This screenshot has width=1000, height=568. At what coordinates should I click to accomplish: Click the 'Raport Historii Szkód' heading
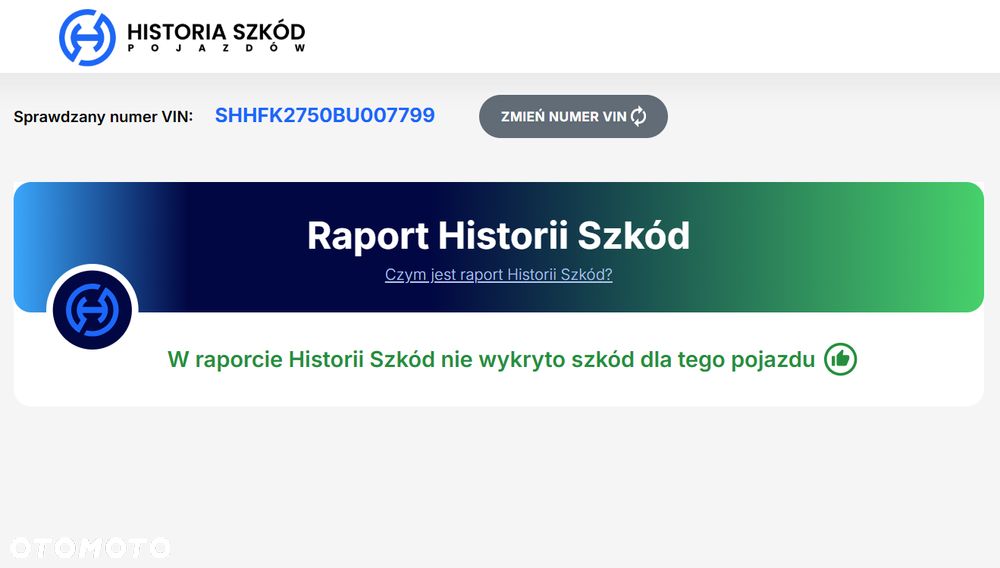[498, 235]
